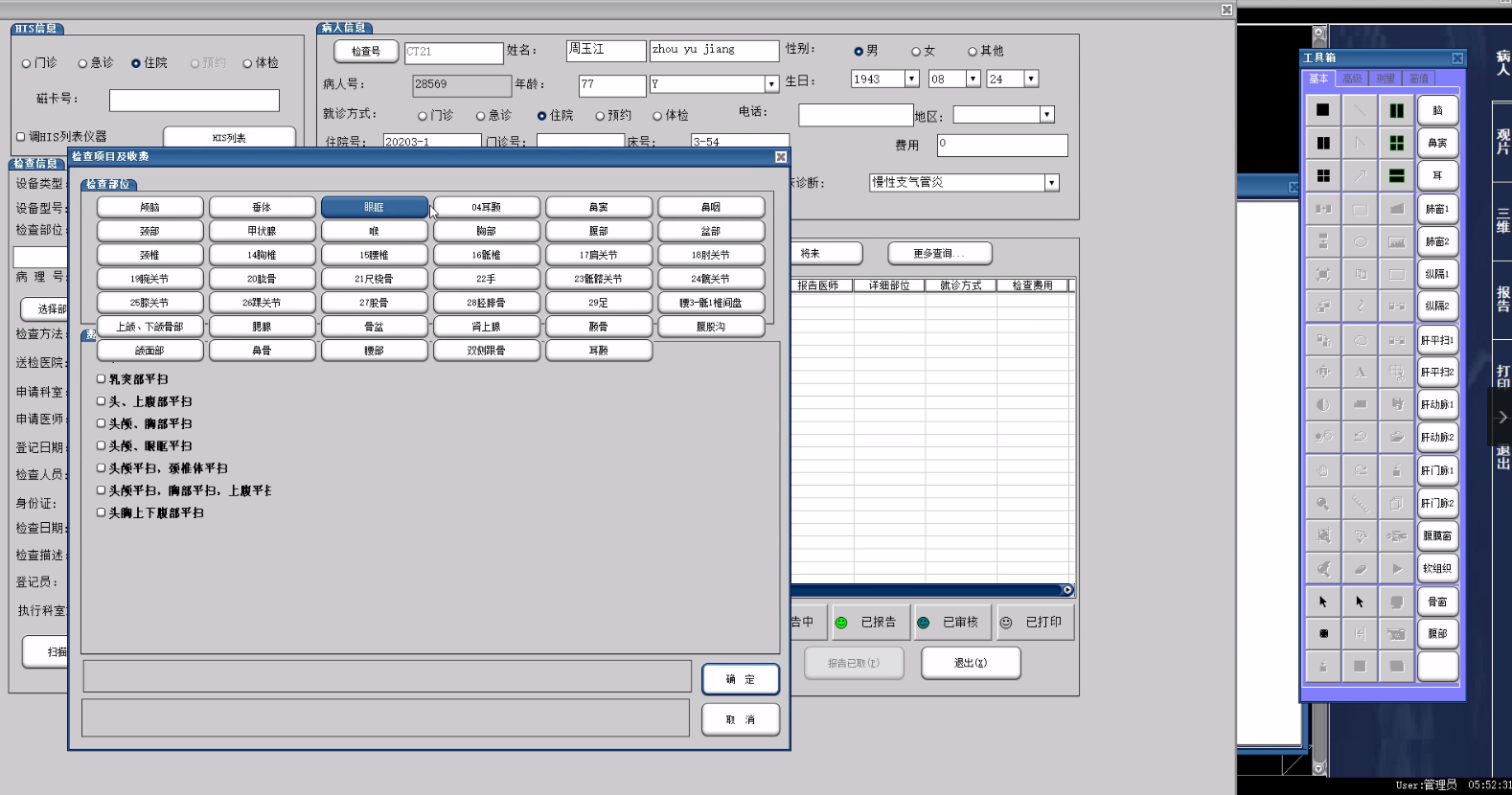
Task: Apply the 肺窗1 window preset
Action: [x=1437, y=209]
